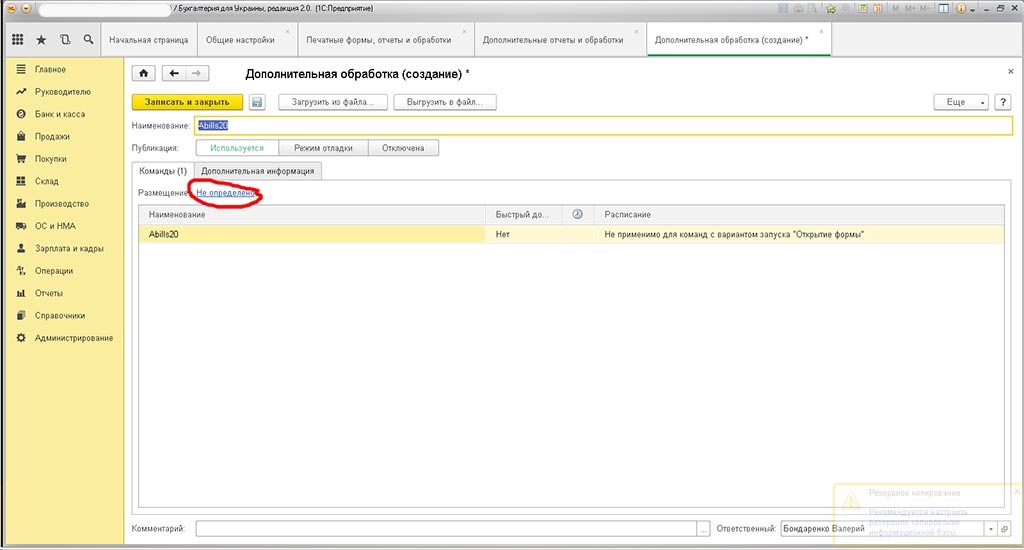Switch publication to Режим отладки
The width and height of the screenshot is (1024, 550).
click(323, 148)
